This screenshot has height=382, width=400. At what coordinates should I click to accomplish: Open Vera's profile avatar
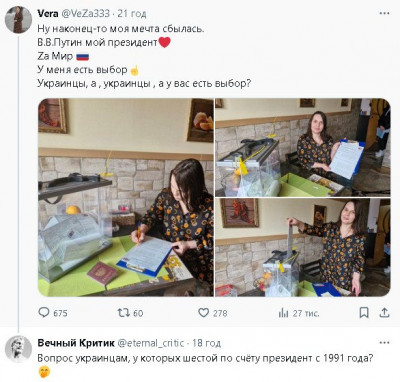pos(18,20)
